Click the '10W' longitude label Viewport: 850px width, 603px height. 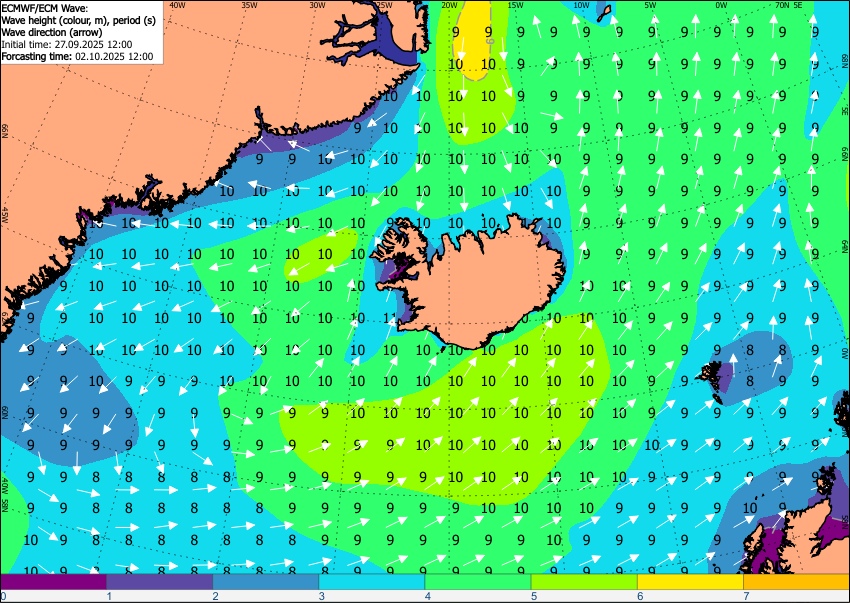pyautogui.click(x=581, y=5)
